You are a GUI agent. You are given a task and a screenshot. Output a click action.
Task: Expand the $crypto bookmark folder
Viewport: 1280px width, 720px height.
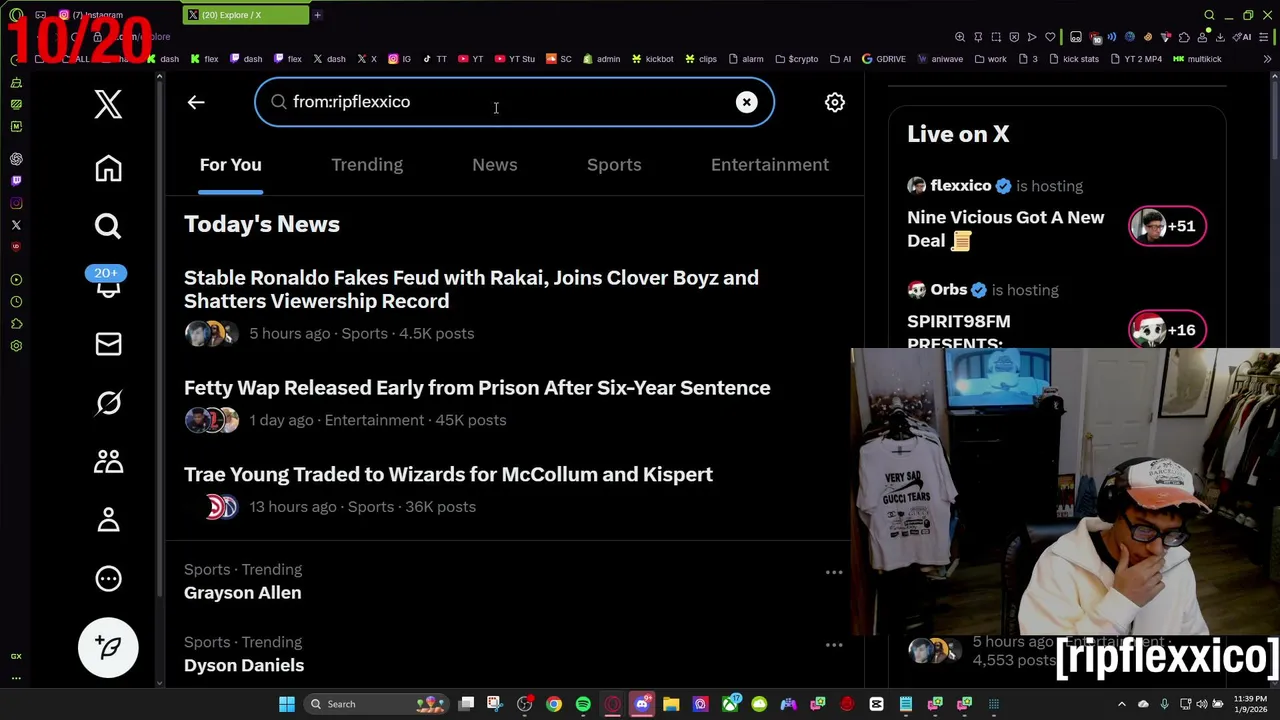click(796, 59)
